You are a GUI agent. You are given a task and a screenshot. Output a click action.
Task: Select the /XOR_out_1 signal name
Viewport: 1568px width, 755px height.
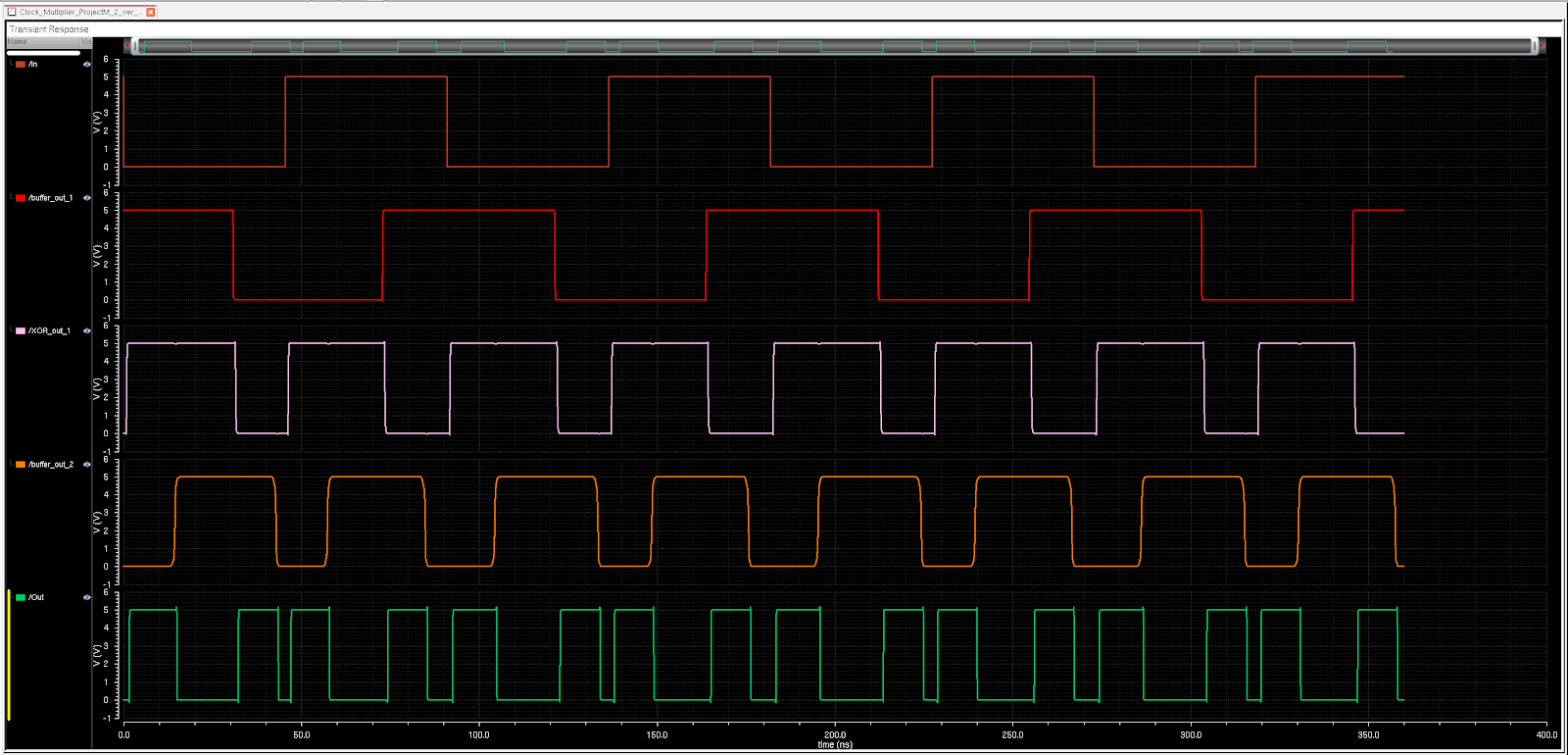[49, 331]
